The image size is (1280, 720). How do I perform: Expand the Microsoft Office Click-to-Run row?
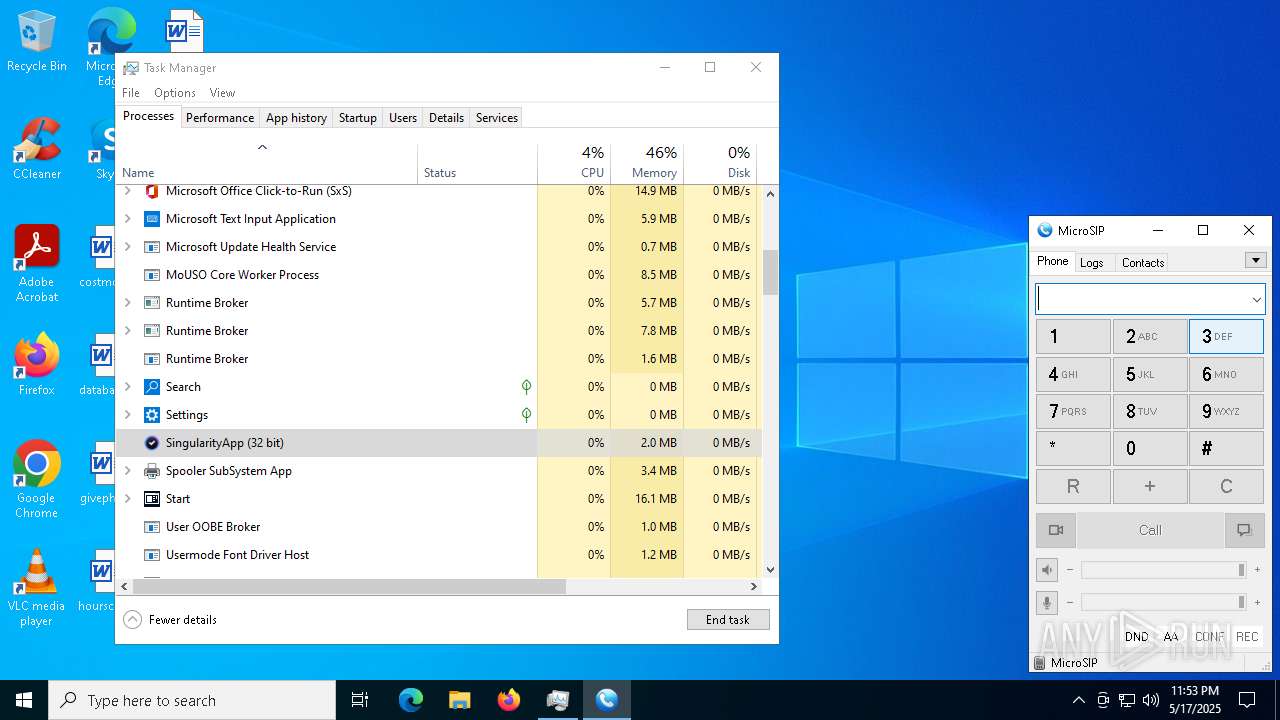click(127, 191)
